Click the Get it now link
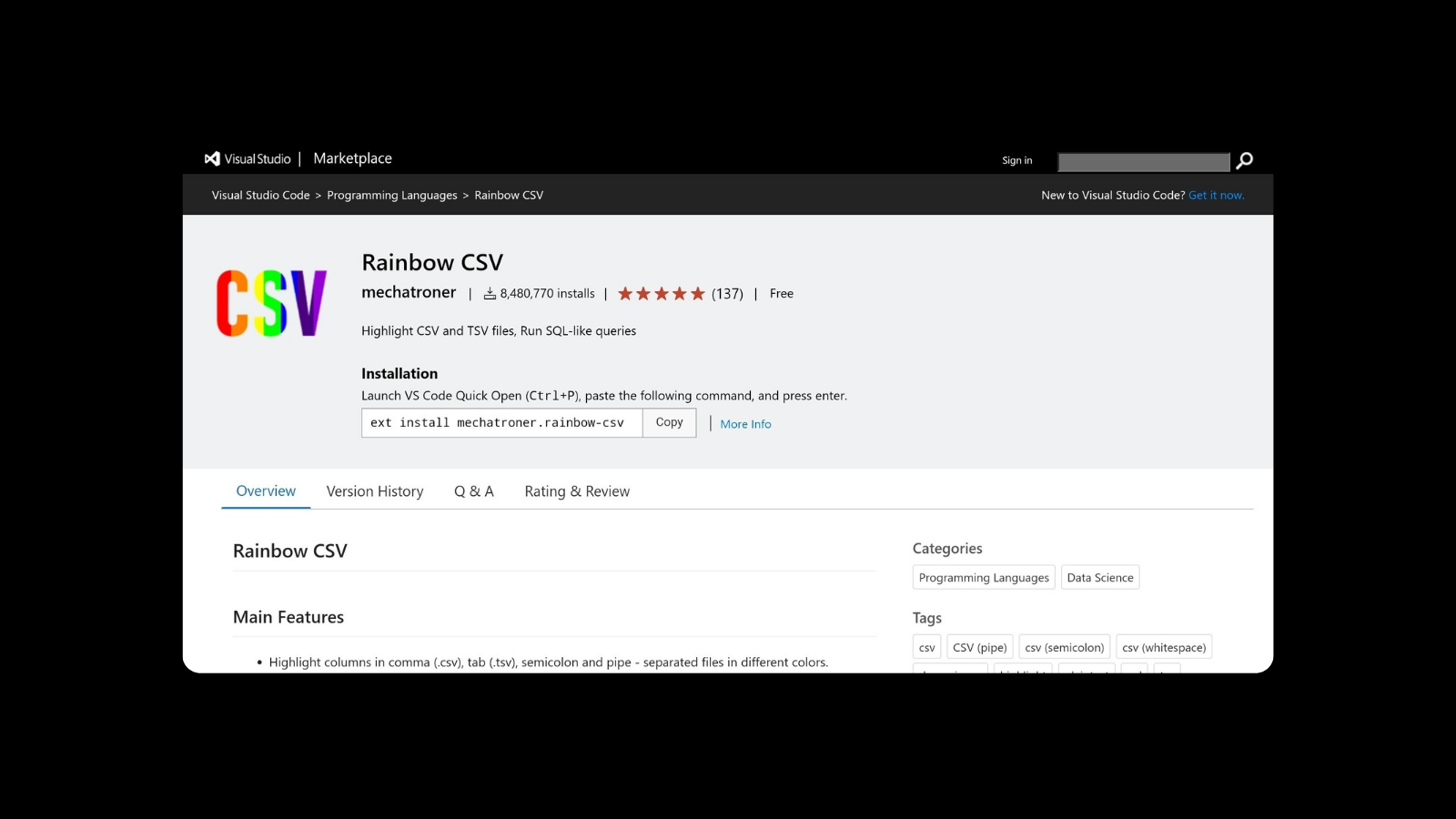Screen dimensions: 1456x819 [1216, 195]
